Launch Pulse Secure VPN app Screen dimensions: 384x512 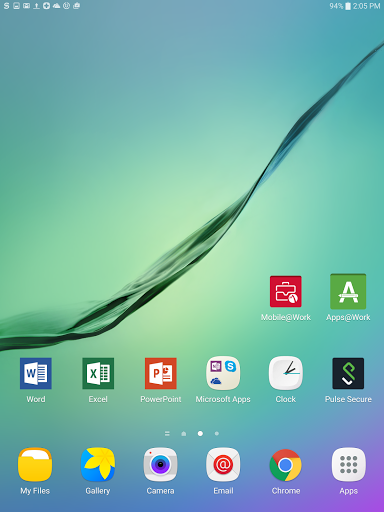(348, 373)
